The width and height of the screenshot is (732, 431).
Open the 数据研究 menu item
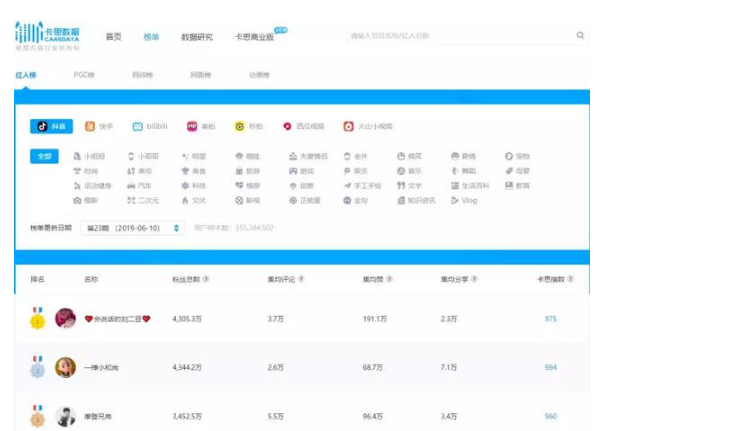pos(197,36)
